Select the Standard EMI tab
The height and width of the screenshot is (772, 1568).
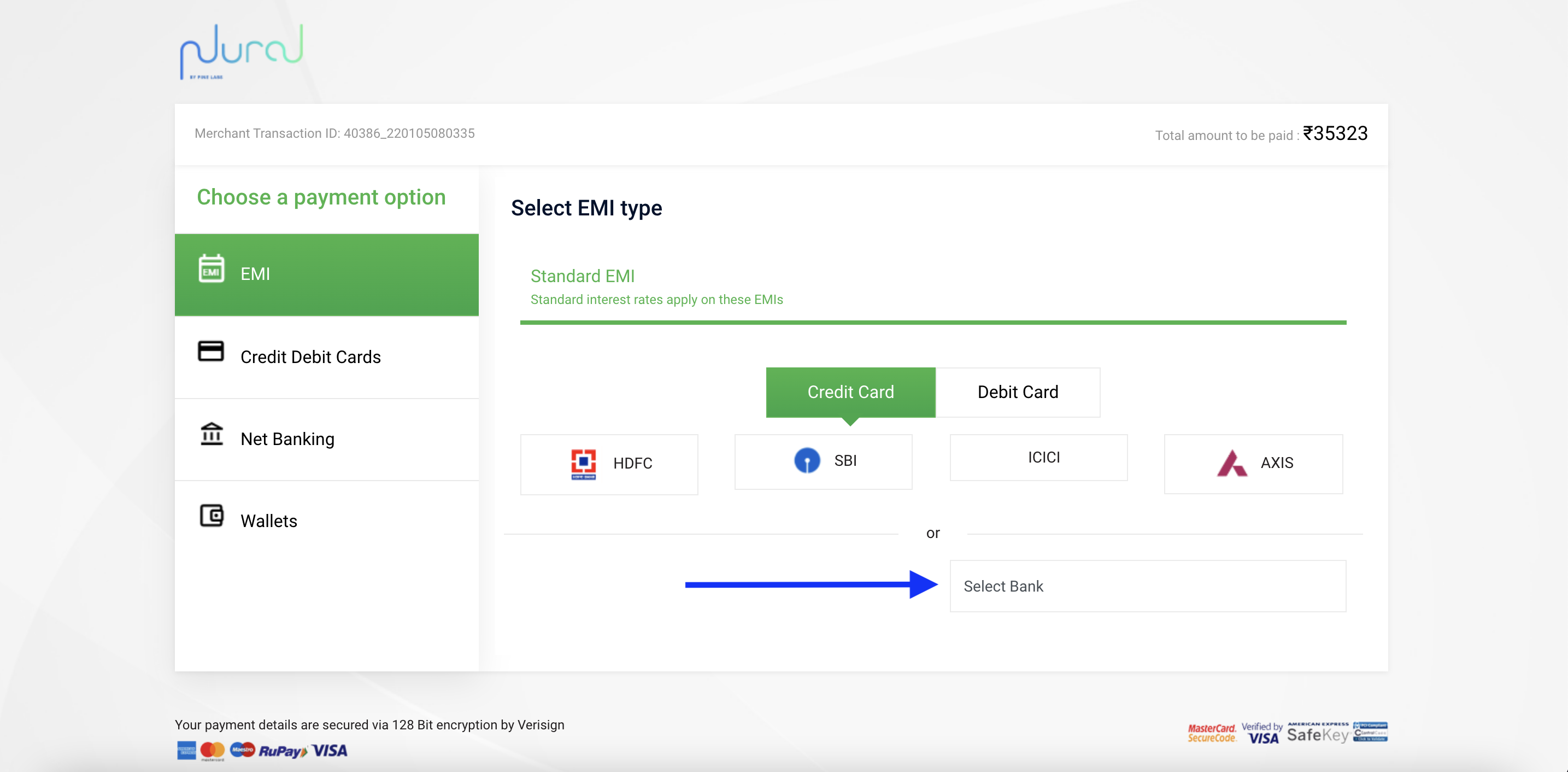656,286
